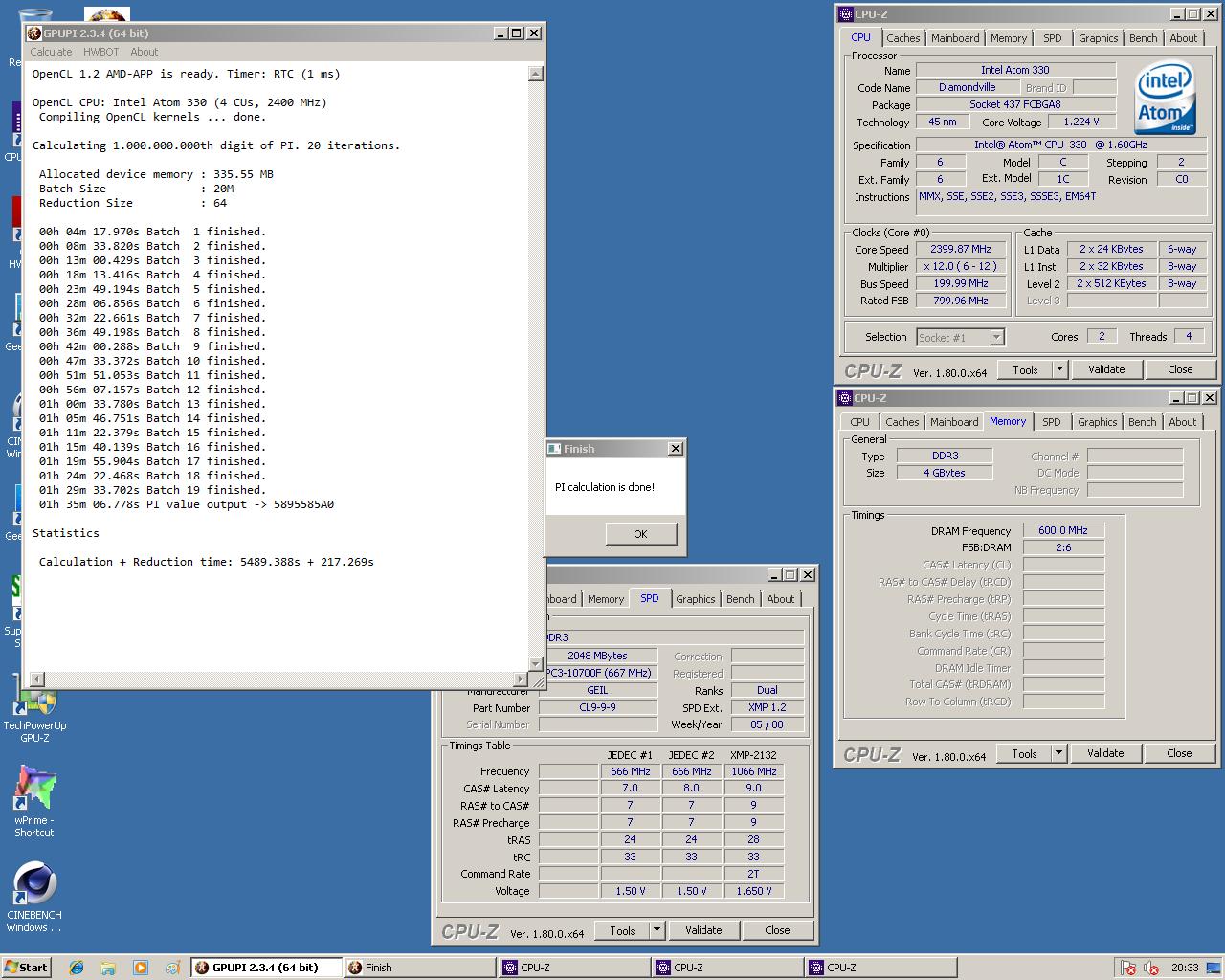1225x980 pixels.
Task: Open About tab in top CPU-Z window
Action: pyautogui.click(x=1184, y=38)
